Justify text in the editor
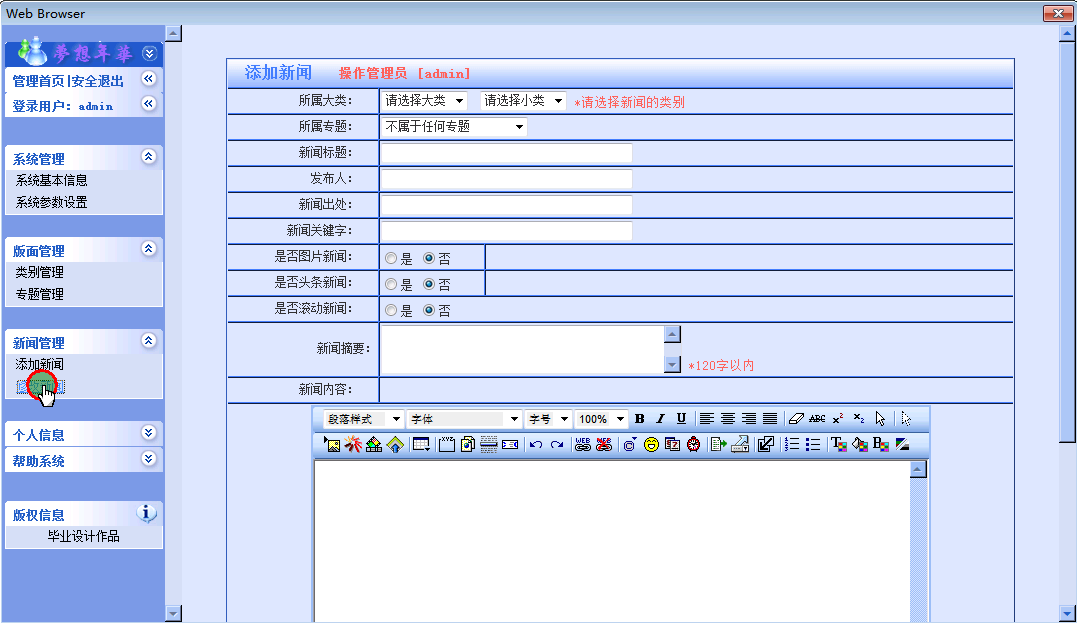The image size is (1077, 623). (770, 418)
